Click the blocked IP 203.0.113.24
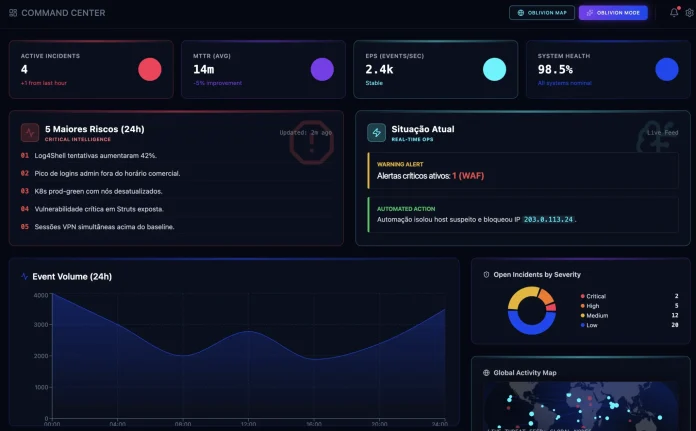 [548, 219]
